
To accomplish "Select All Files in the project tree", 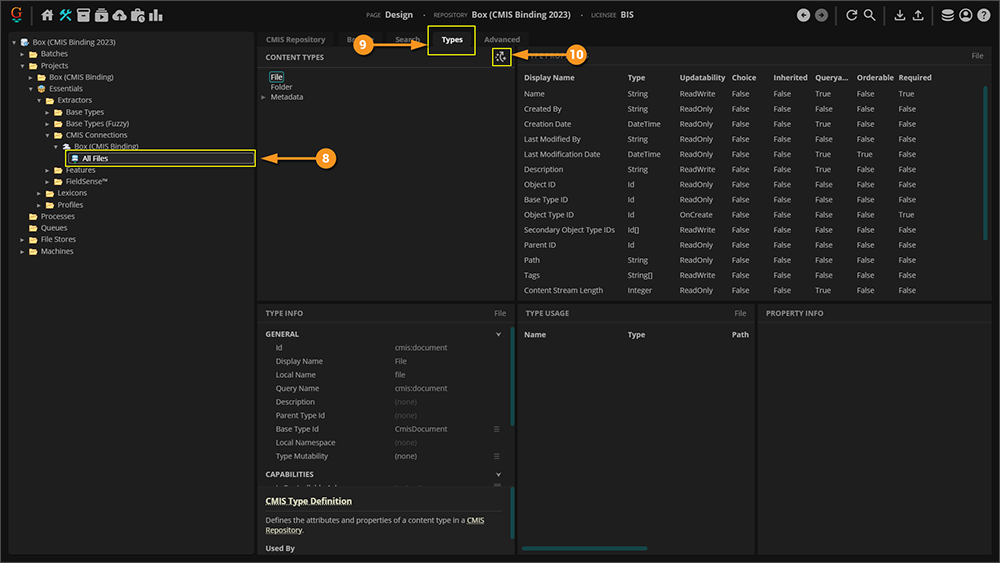I will [x=95, y=158].
